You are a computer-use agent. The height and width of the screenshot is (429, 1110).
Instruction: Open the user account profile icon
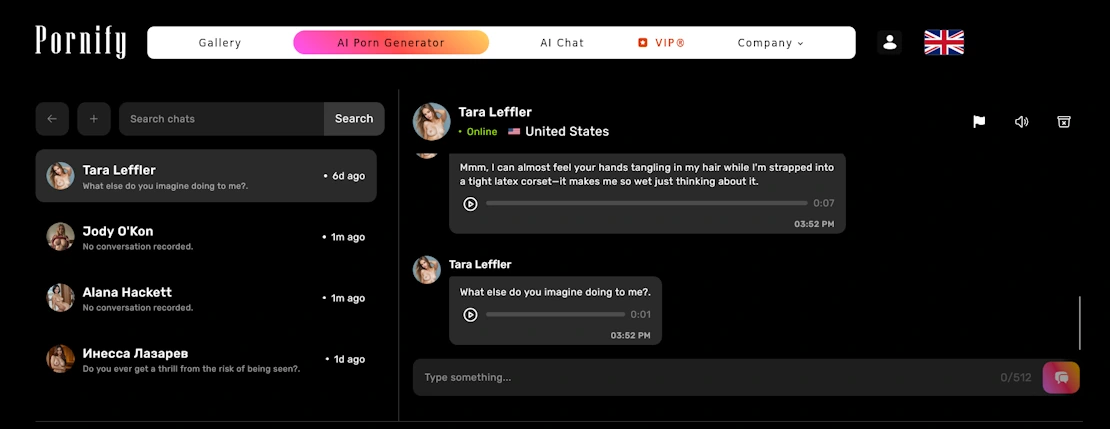[x=889, y=42]
